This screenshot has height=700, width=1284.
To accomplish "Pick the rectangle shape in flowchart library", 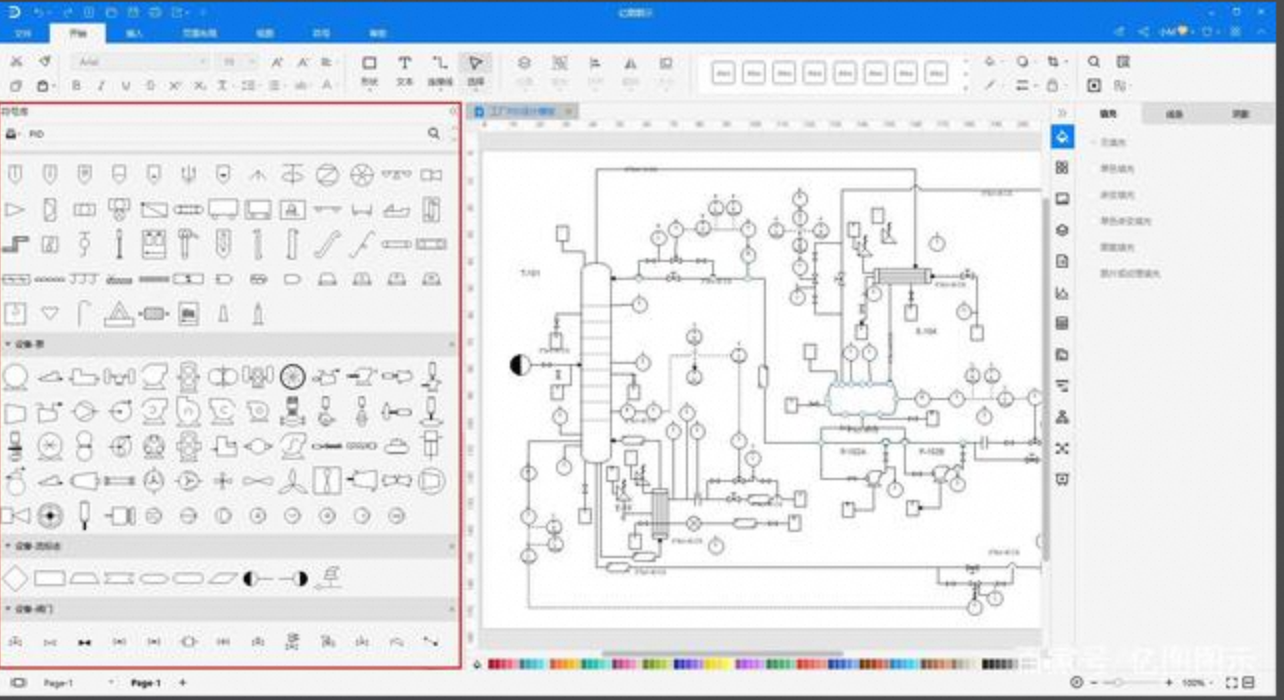I will [50, 578].
